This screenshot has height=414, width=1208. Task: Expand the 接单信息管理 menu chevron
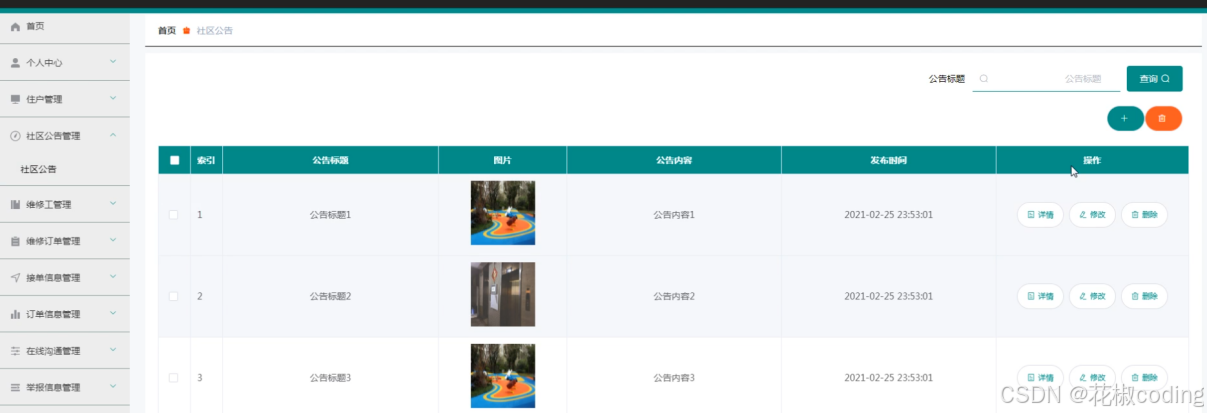click(113, 277)
